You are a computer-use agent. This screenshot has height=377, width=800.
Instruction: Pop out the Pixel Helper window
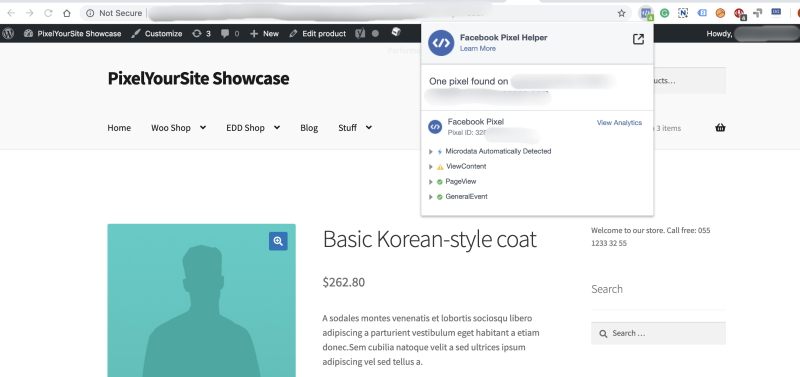click(x=638, y=39)
